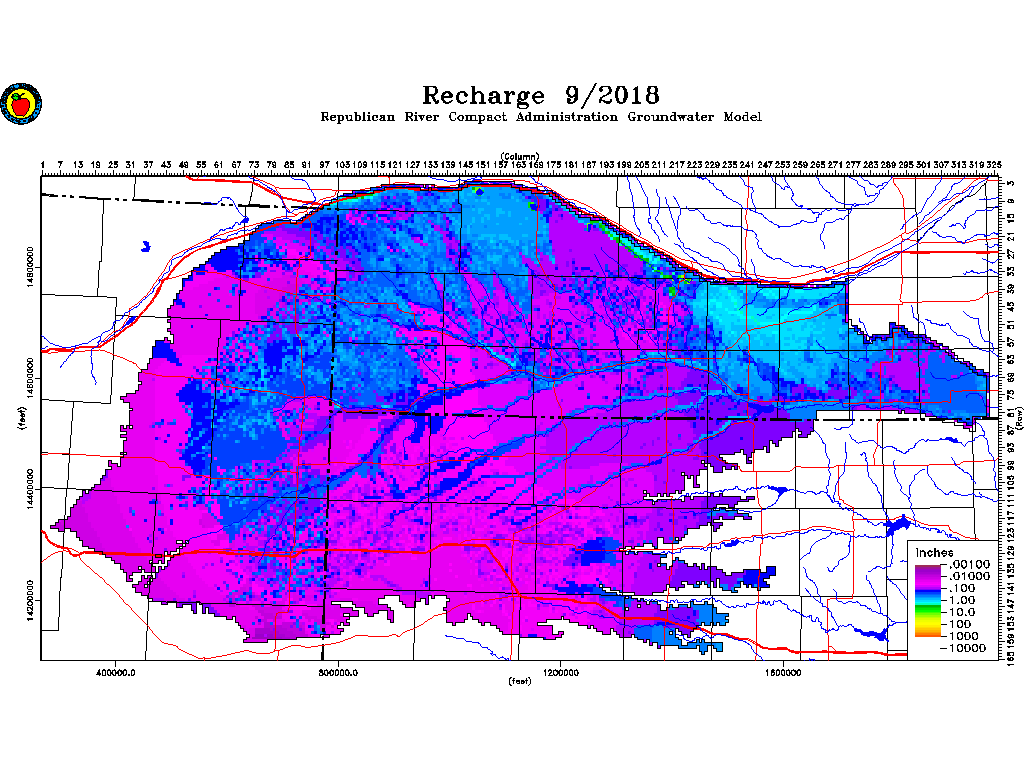Click the small blue lake in northwest corner
The width and height of the screenshot is (1024, 768).
pos(146,244)
